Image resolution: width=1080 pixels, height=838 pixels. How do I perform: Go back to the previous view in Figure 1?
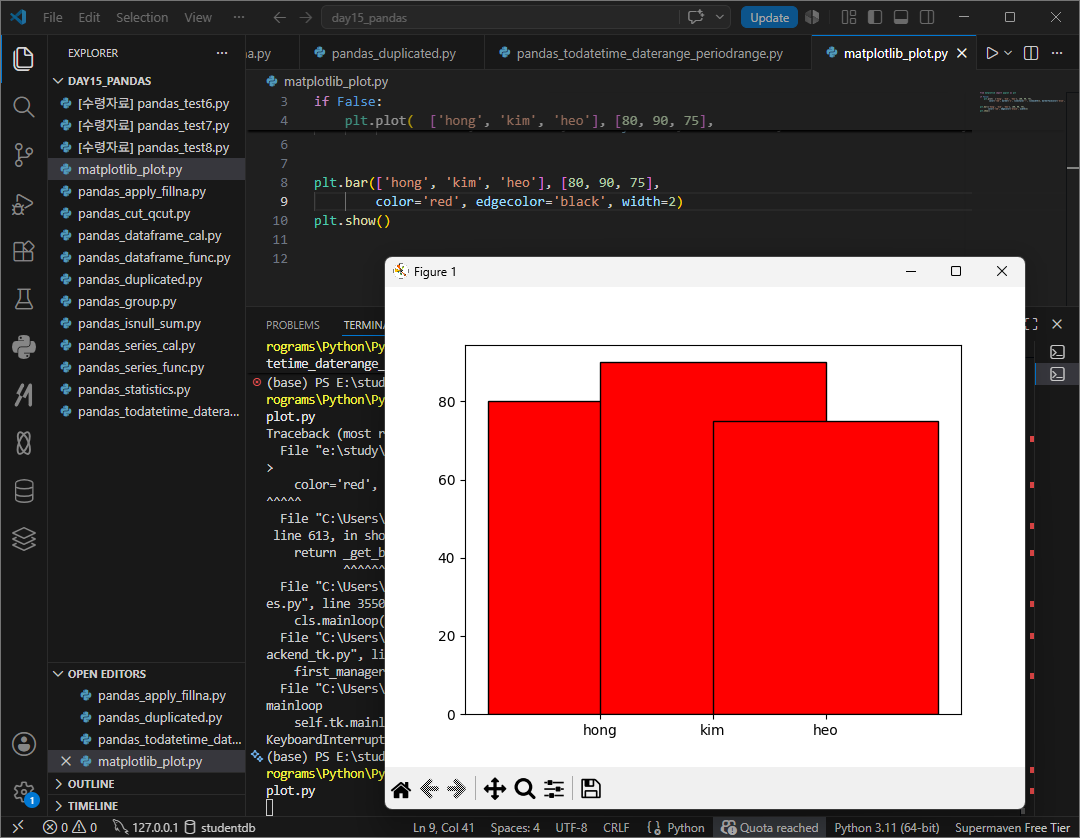pyautogui.click(x=429, y=789)
